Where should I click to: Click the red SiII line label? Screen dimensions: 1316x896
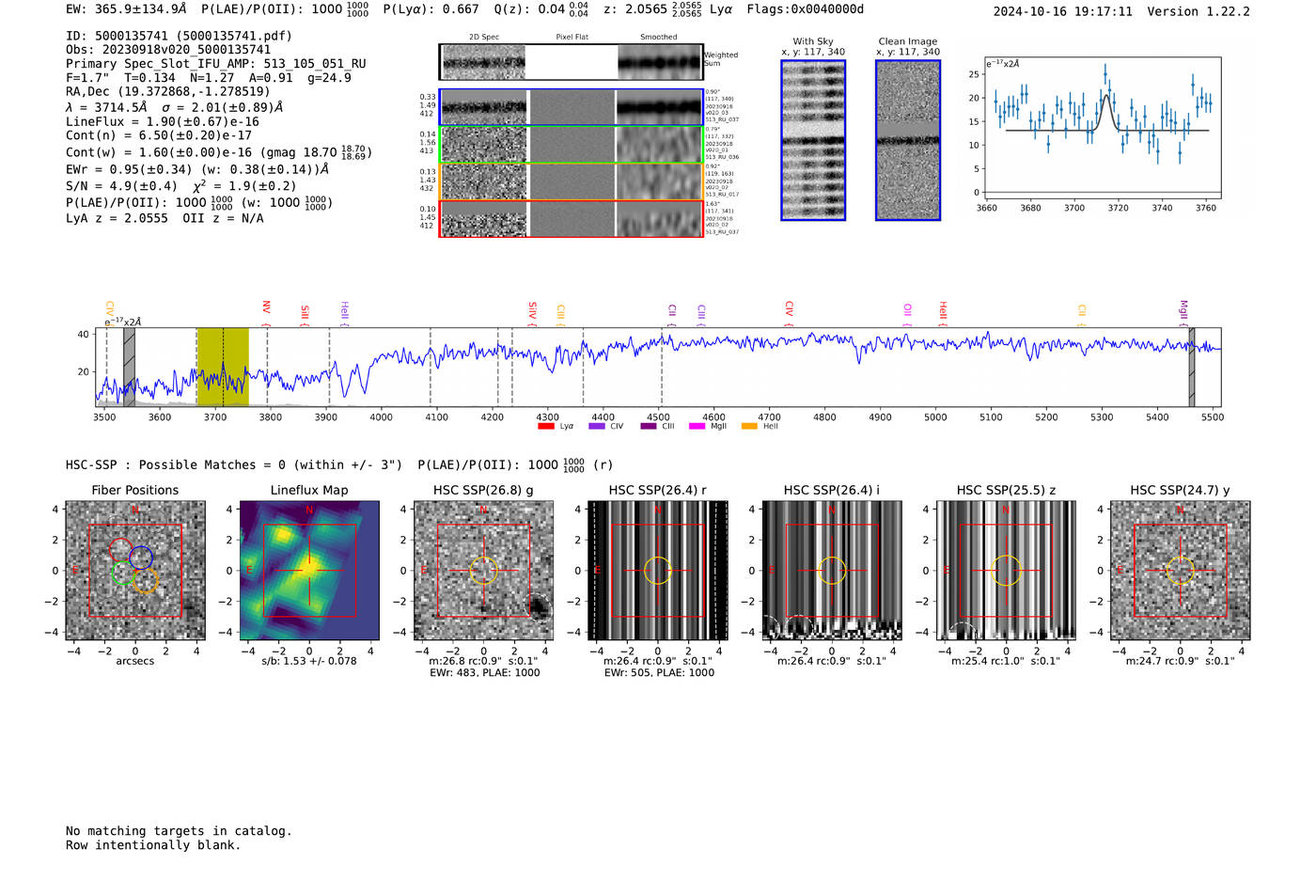pyautogui.click(x=305, y=312)
